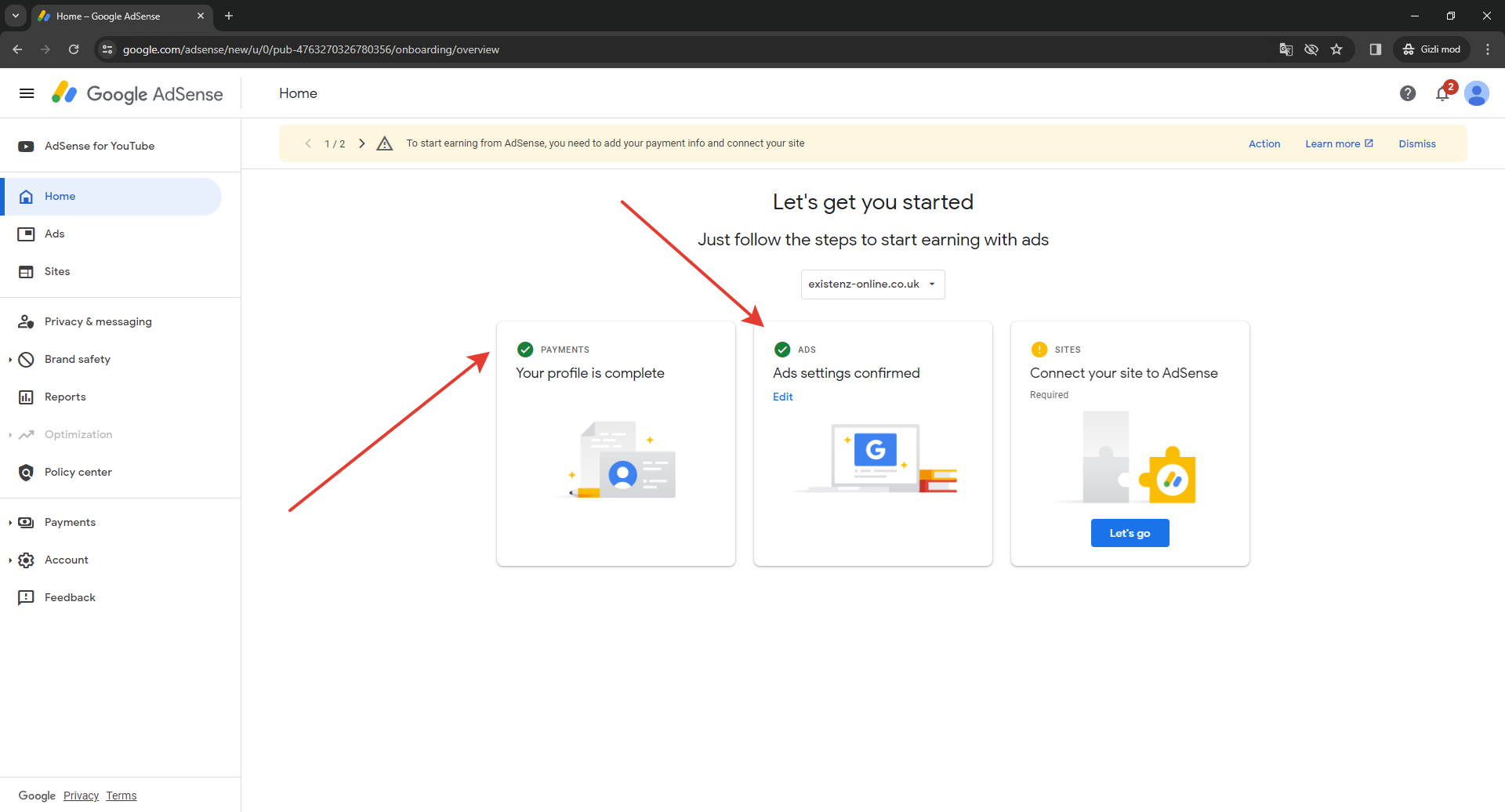
Task: Click the Google AdSense logo
Action: click(x=137, y=93)
